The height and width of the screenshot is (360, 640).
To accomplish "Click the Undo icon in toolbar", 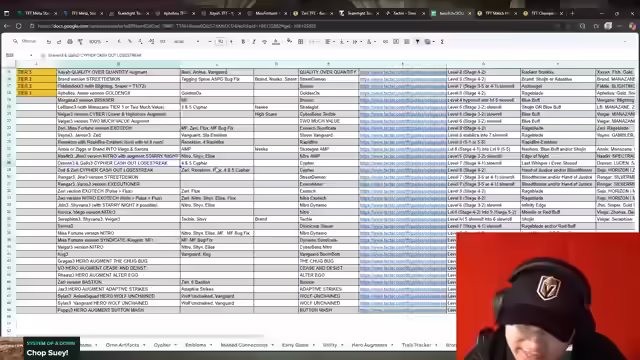I will 49,42.
